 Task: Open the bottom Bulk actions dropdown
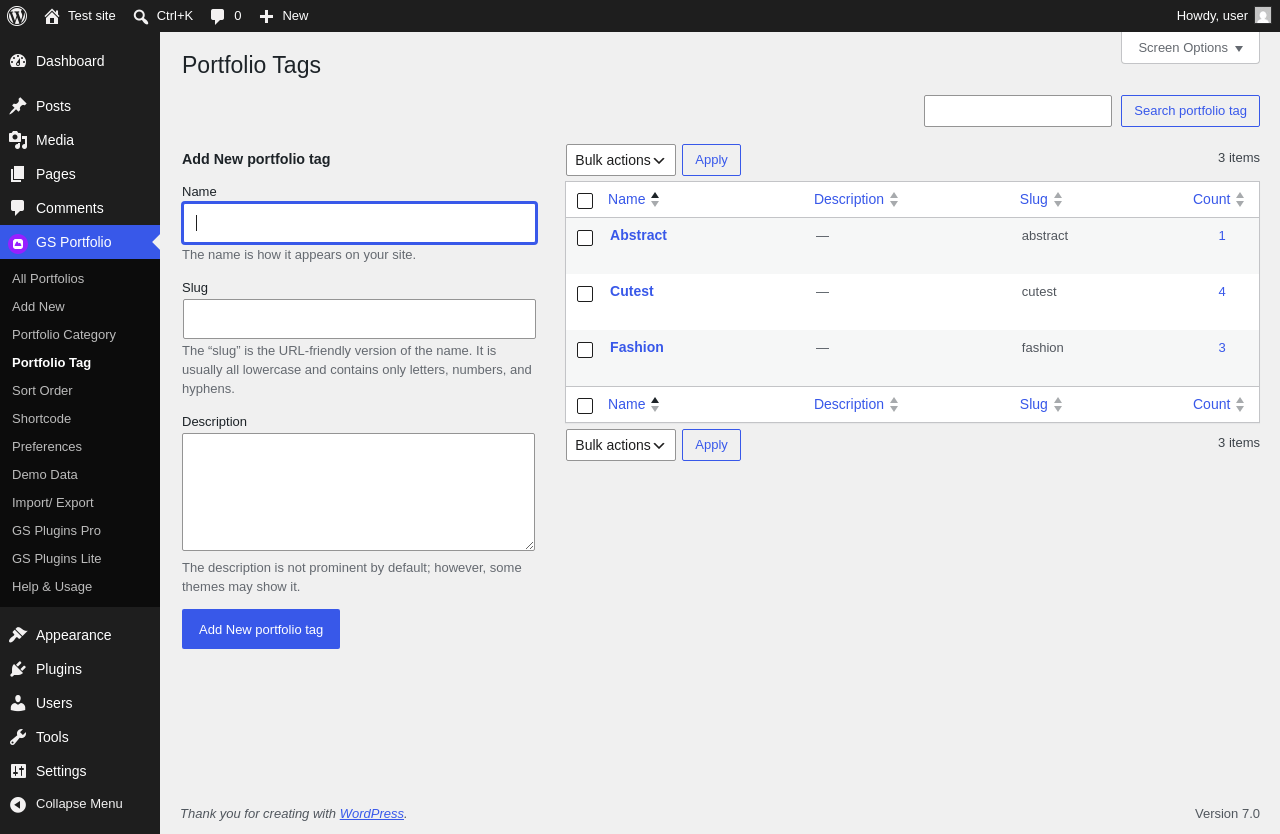point(621,445)
